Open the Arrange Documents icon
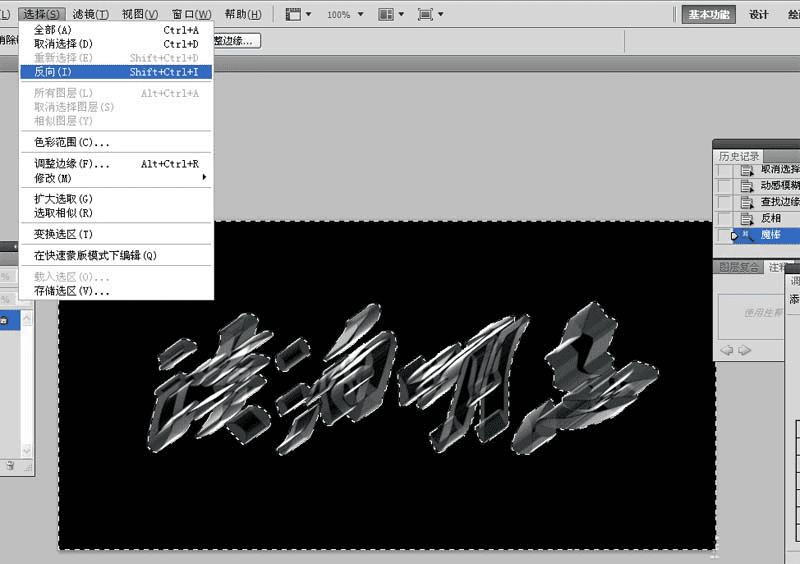The image size is (800, 564). [x=386, y=14]
